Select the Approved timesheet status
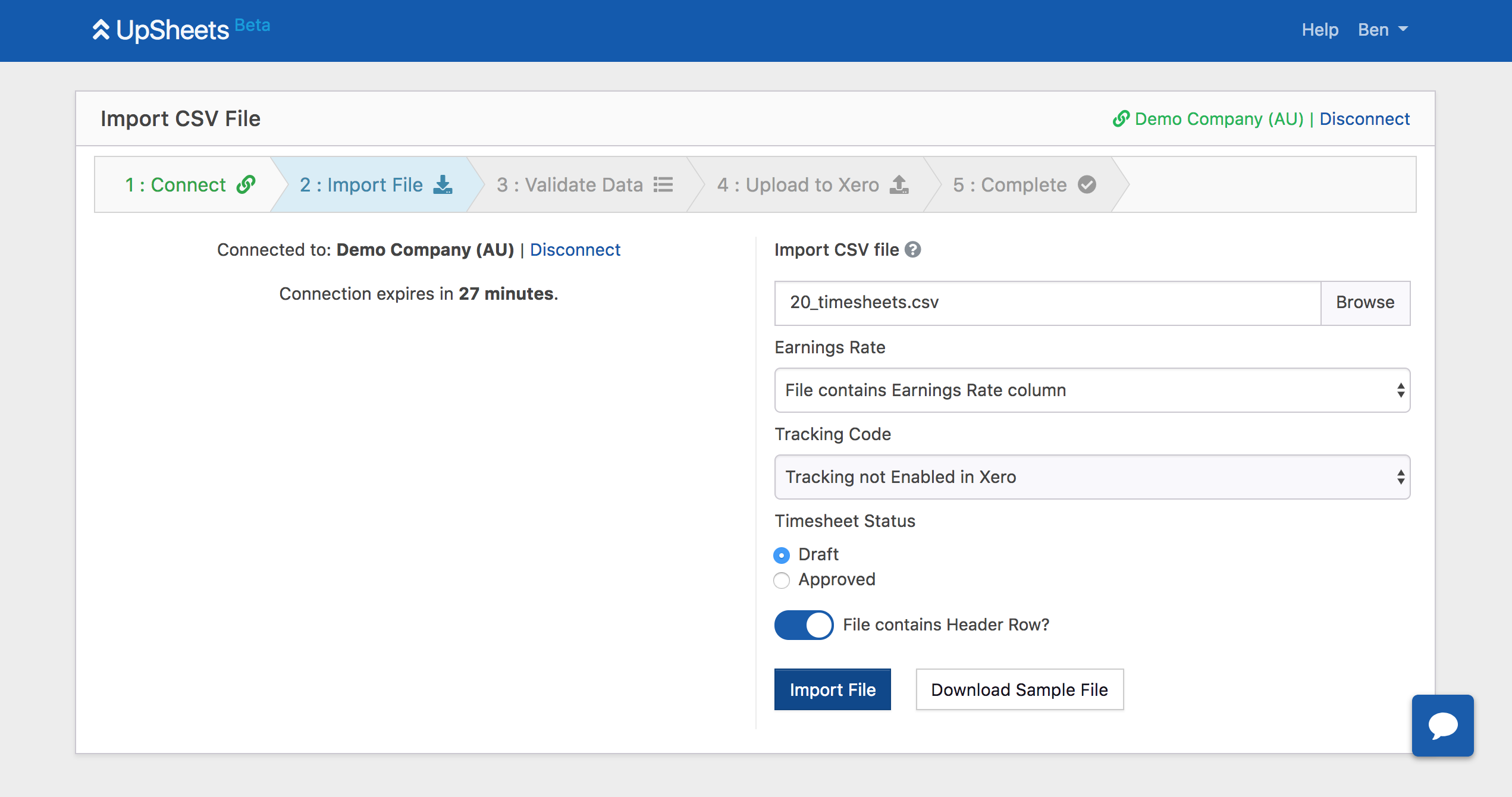The width and height of the screenshot is (1512, 797). click(x=782, y=580)
